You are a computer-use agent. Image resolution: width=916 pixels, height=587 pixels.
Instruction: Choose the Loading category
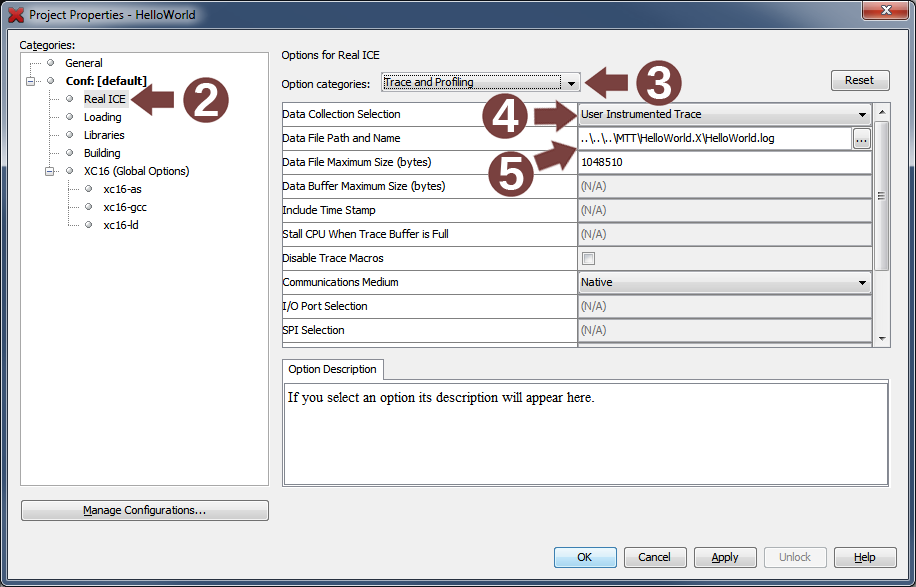click(103, 117)
